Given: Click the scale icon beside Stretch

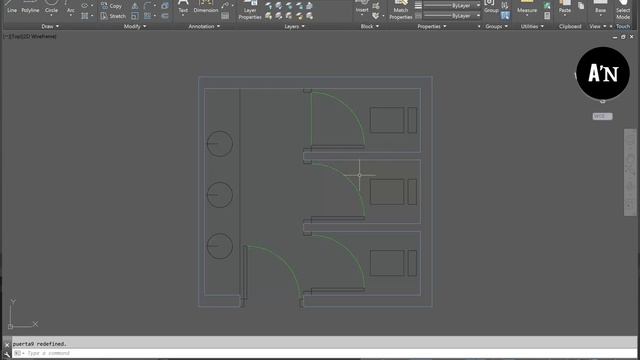Looking at the screenshot, I should coord(135,16).
